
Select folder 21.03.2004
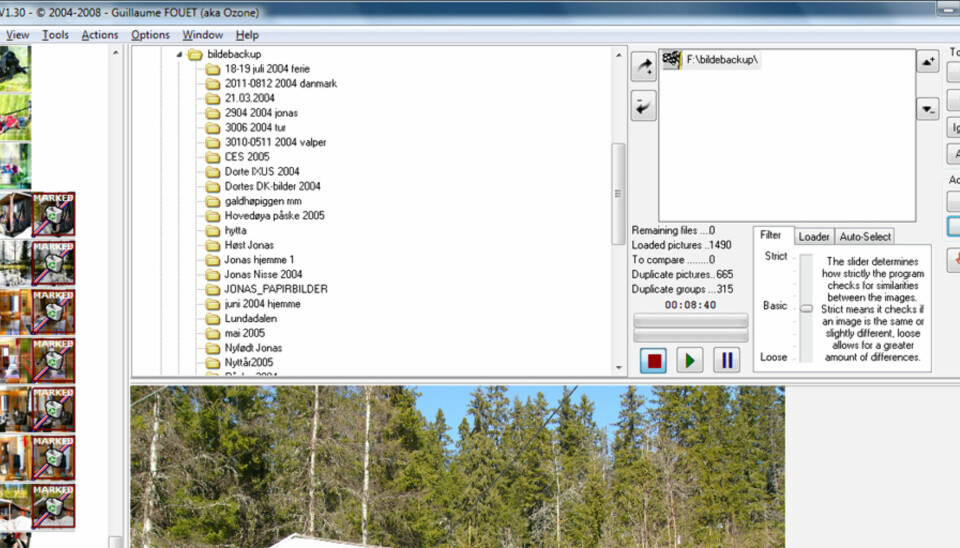coord(249,98)
